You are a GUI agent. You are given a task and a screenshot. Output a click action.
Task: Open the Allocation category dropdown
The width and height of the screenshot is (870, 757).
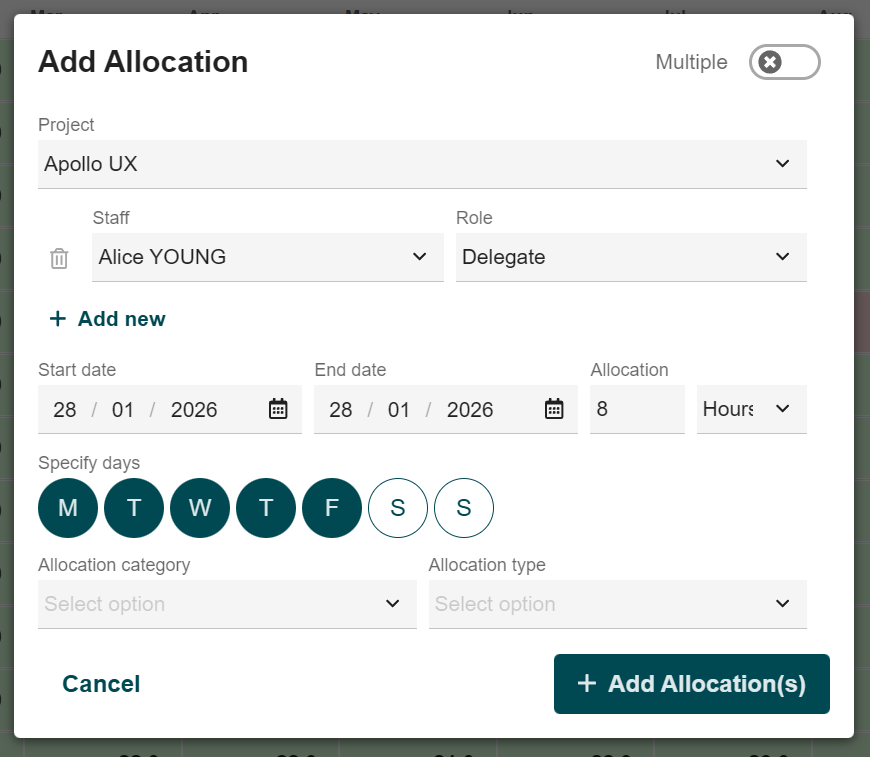[227, 604]
